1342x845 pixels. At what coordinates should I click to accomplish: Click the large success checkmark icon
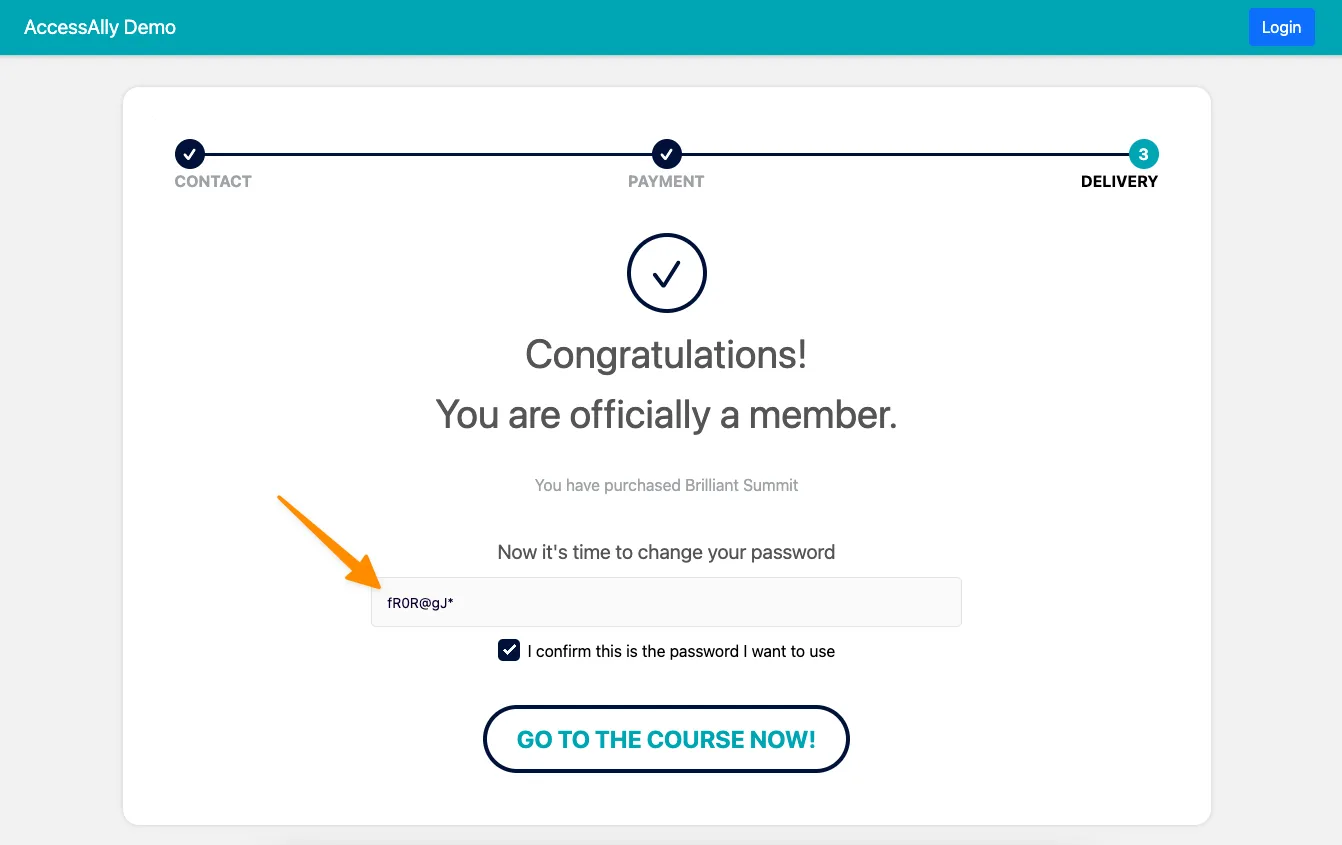coord(667,273)
